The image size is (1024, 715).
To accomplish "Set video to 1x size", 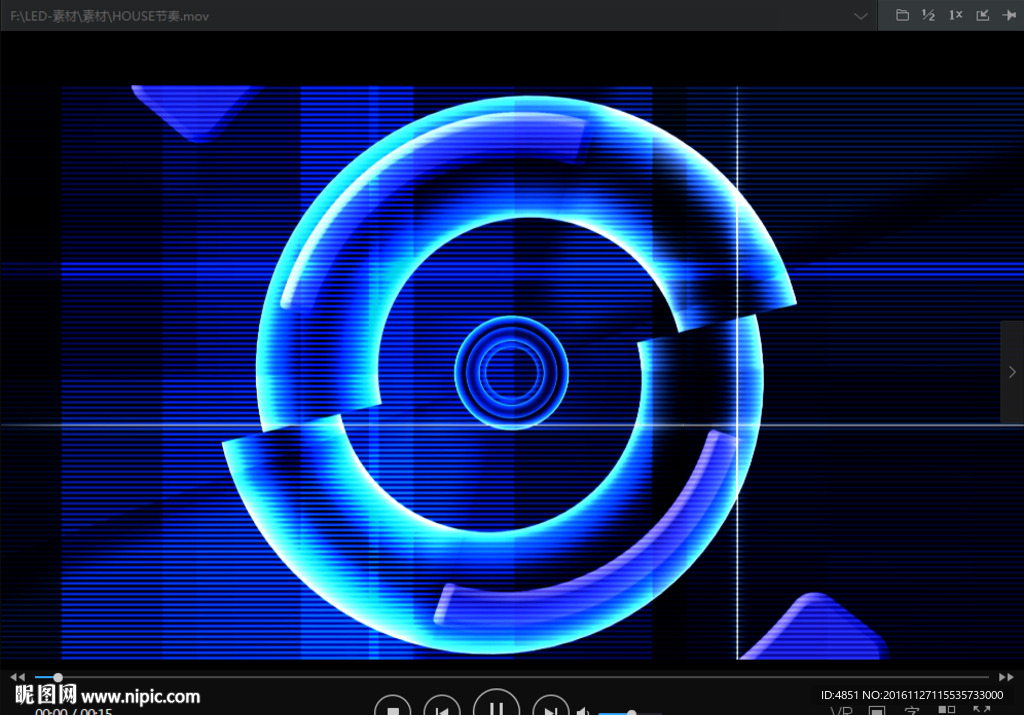I will coord(955,15).
